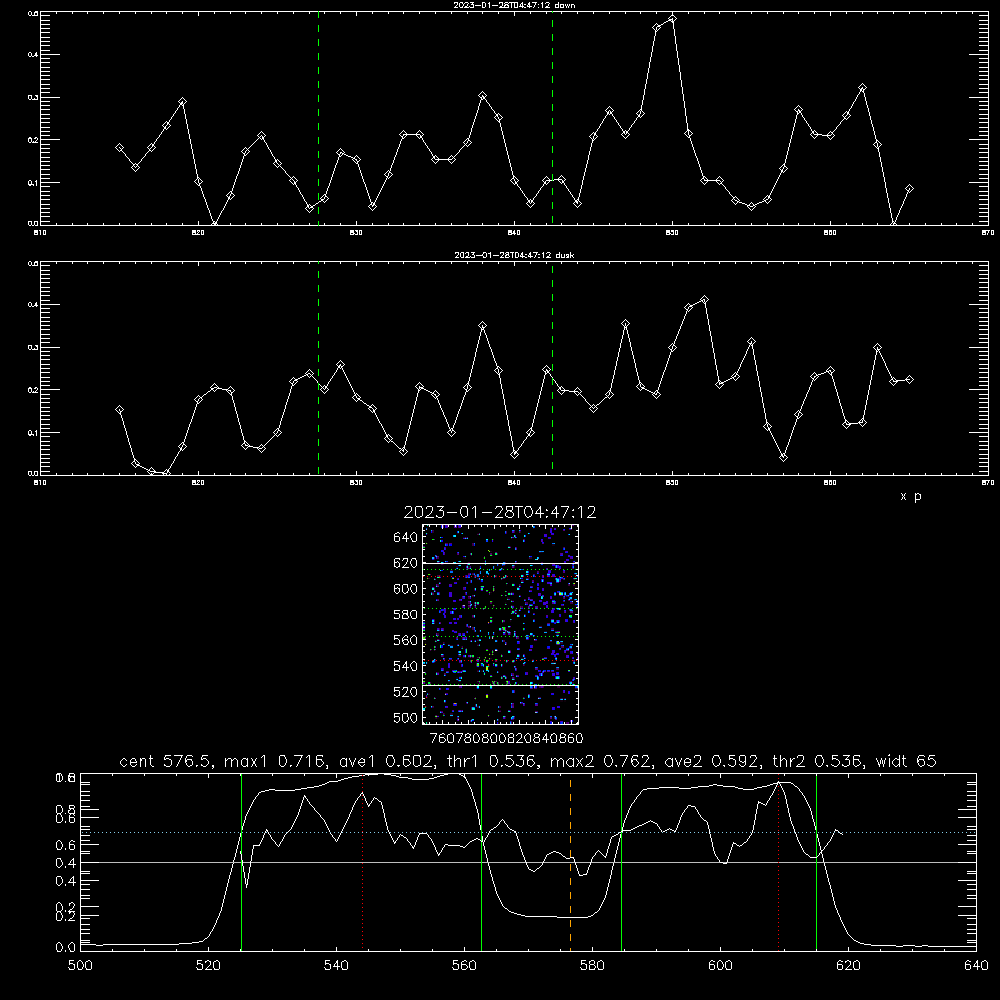Click the blue dotted threshold line in bottom plot
The width and height of the screenshot is (1000, 1000).
coord(528,832)
